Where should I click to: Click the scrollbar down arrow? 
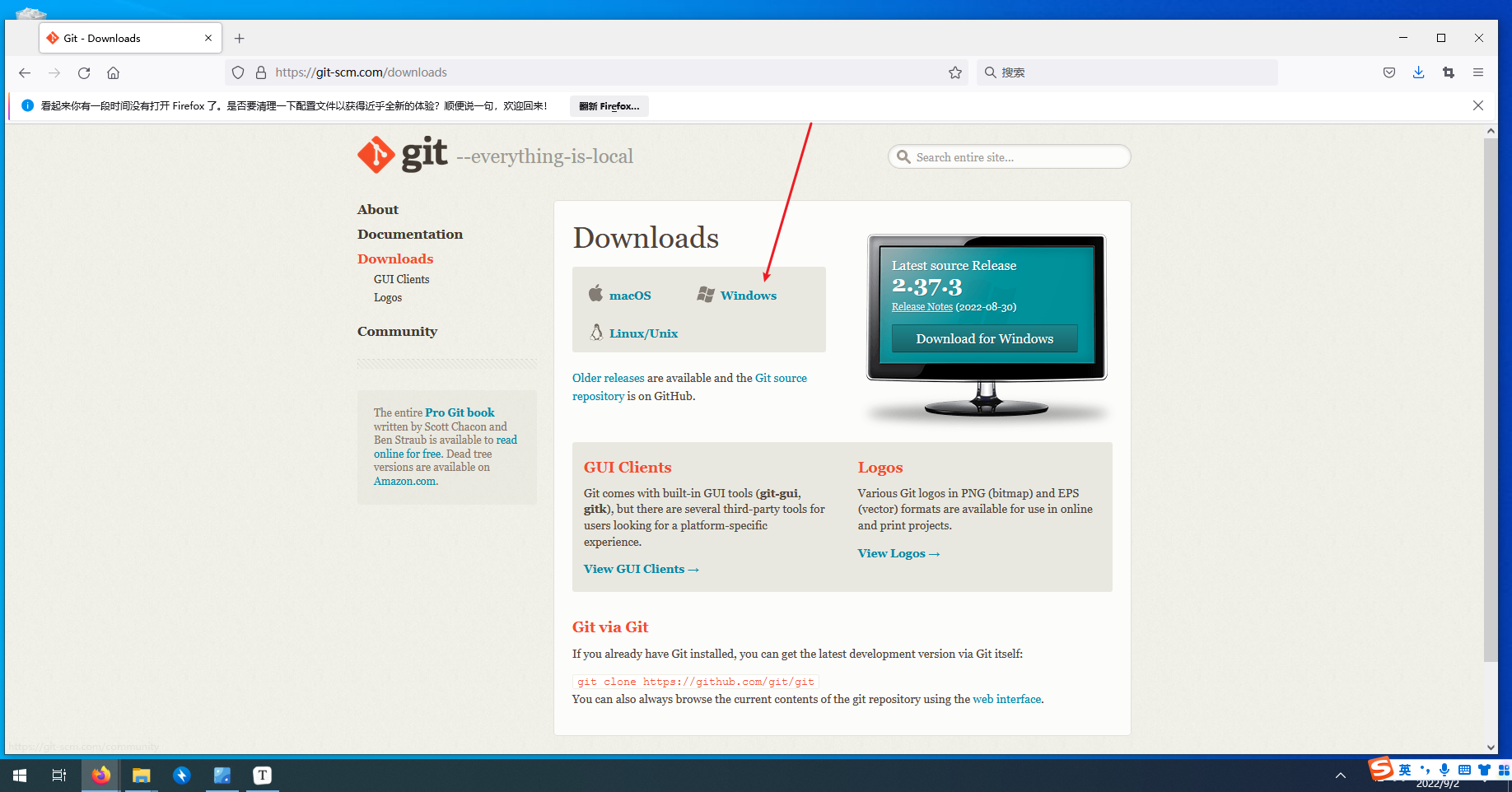point(1491,748)
